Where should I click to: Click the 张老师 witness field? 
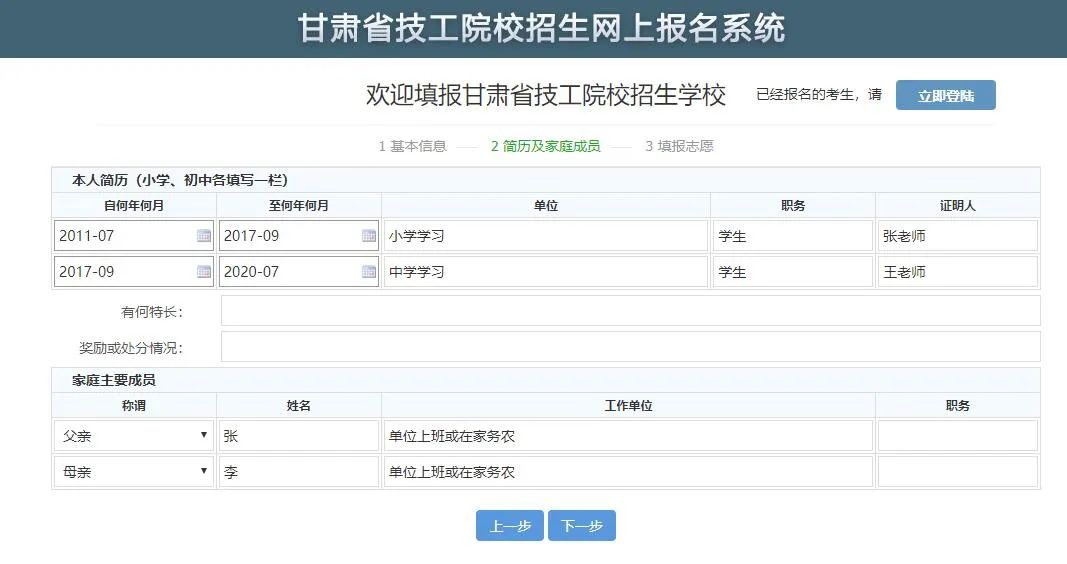(x=957, y=236)
